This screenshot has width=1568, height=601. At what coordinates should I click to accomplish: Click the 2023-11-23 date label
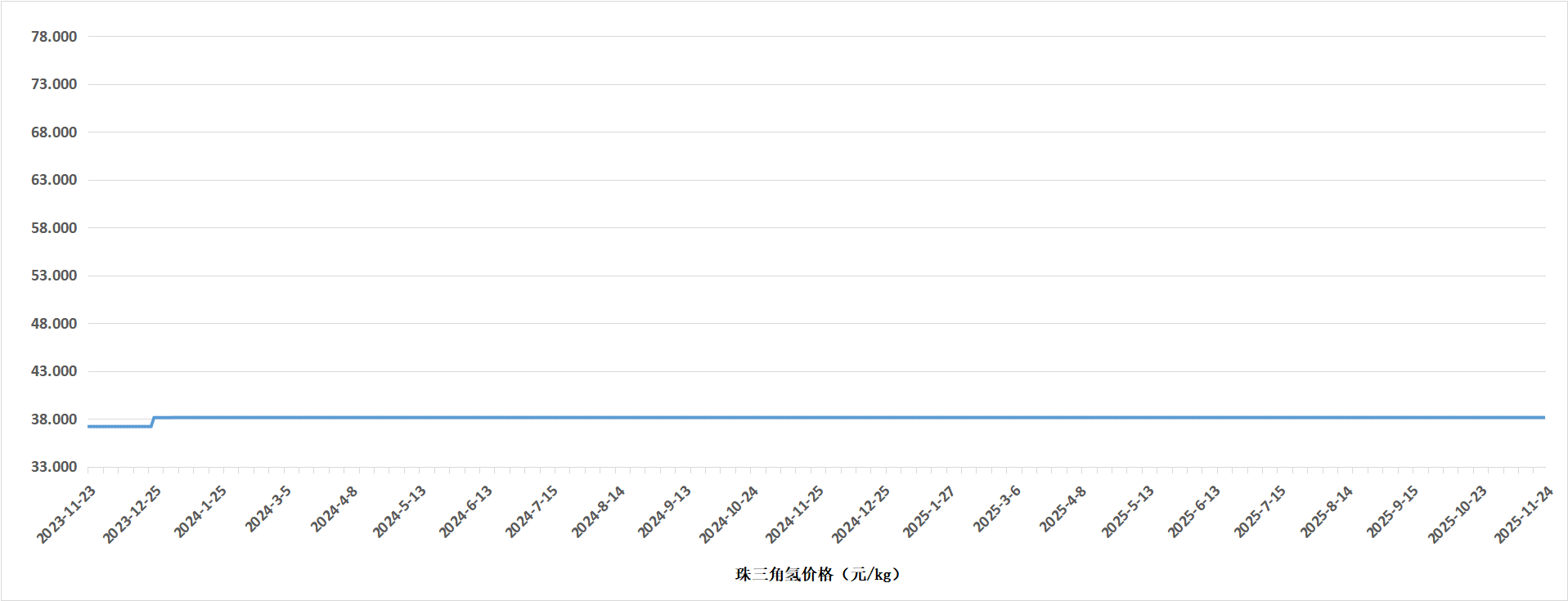[66, 514]
